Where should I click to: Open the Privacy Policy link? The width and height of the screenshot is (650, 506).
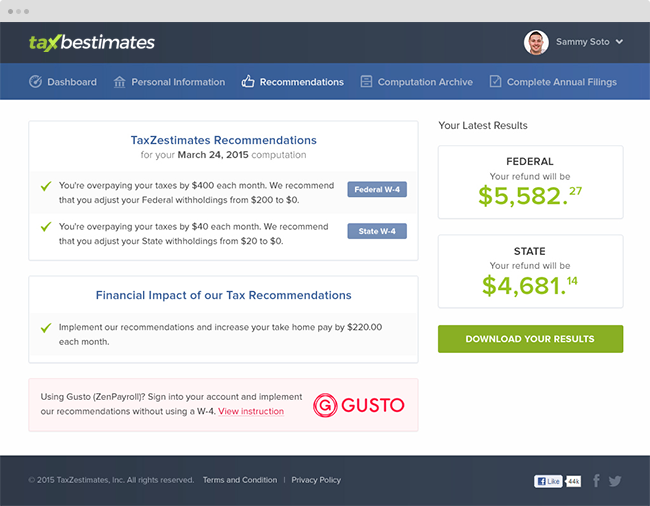316,480
